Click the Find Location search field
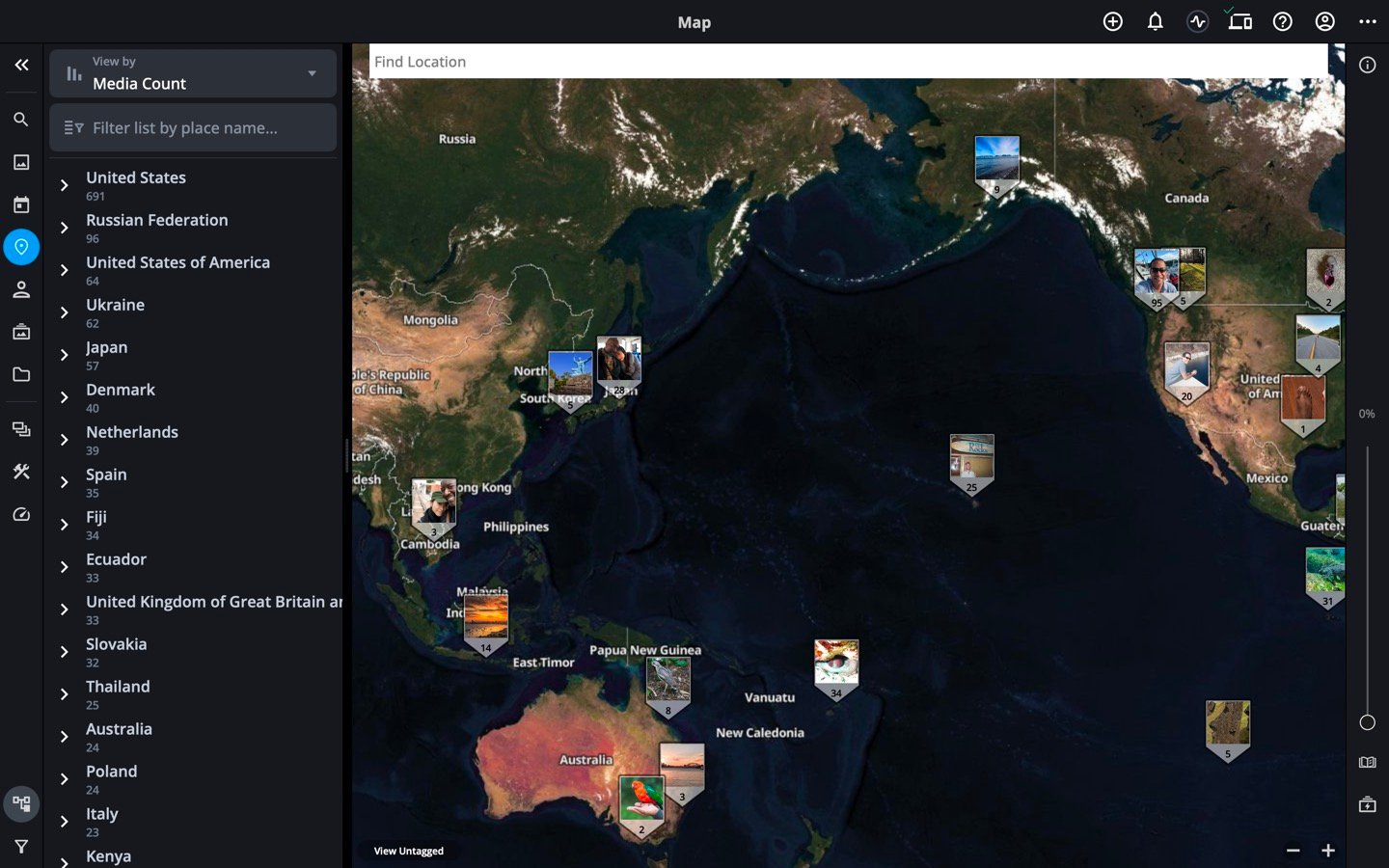This screenshot has width=1389, height=868. click(849, 62)
